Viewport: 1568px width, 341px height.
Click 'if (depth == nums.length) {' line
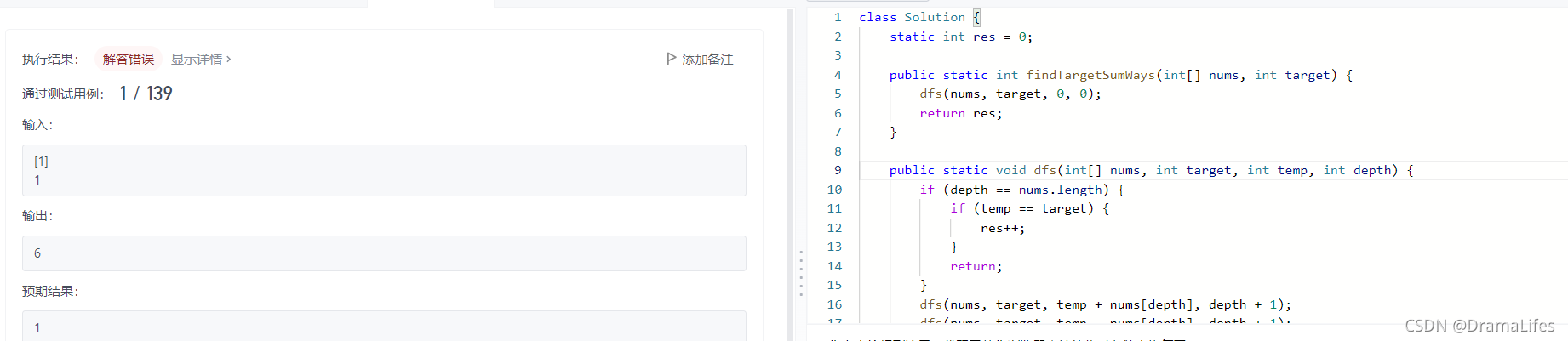(x=1022, y=190)
